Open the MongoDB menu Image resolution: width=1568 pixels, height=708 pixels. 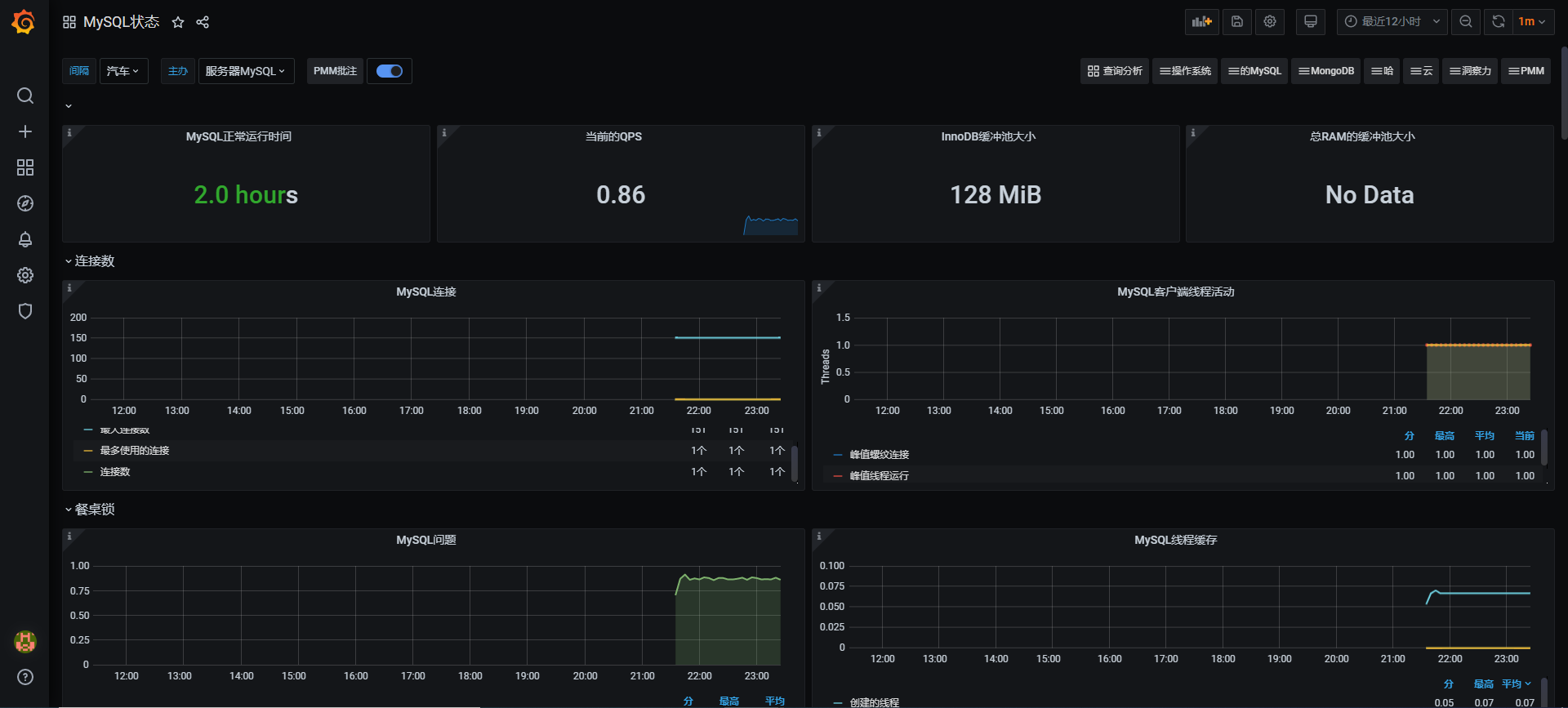coord(1326,71)
